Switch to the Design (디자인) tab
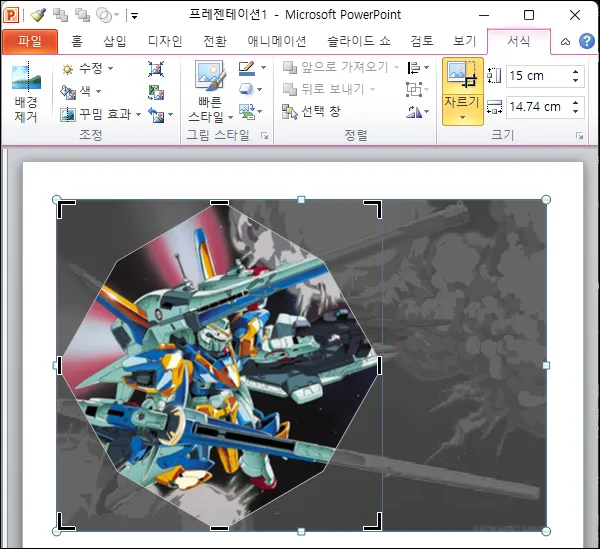600x549 pixels. [165, 41]
